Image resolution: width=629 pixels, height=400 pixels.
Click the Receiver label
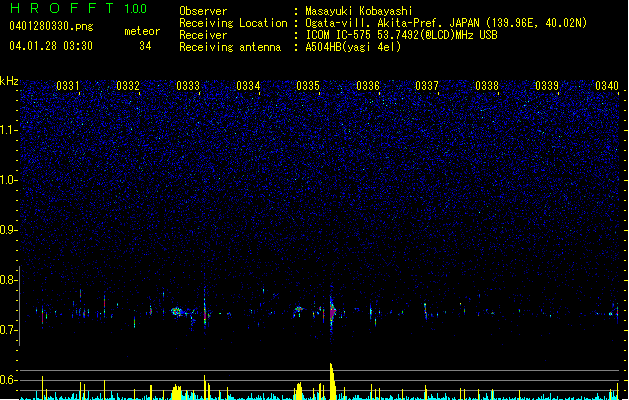click(x=203, y=35)
